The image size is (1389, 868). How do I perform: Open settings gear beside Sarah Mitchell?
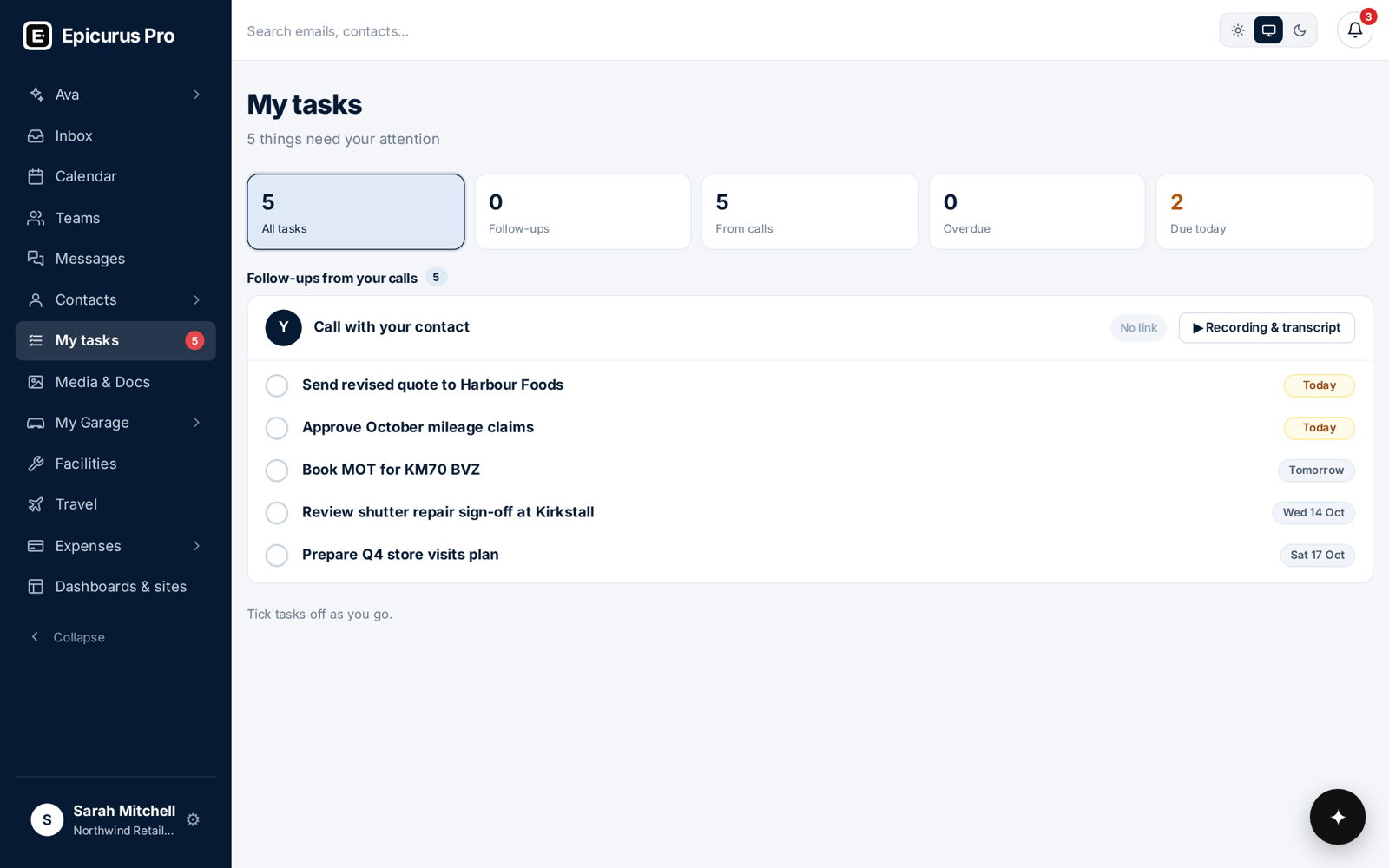193,819
